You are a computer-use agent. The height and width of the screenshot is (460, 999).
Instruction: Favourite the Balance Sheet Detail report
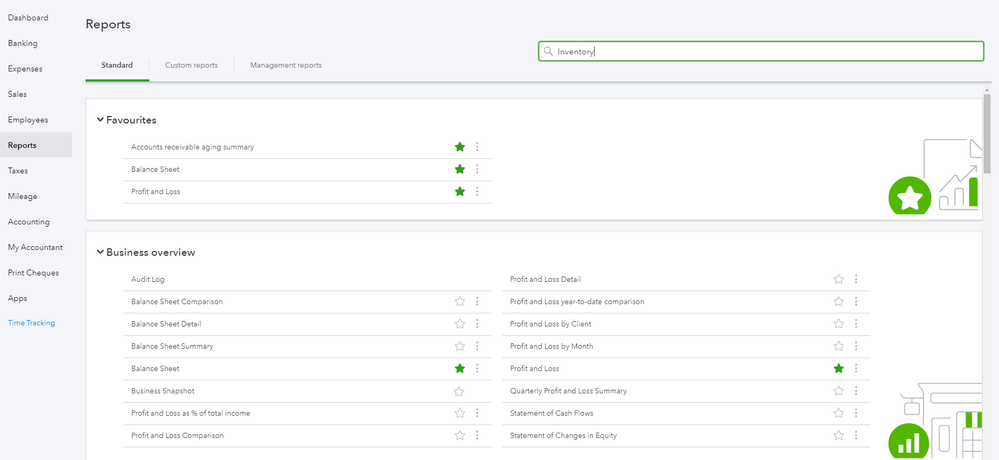(460, 324)
